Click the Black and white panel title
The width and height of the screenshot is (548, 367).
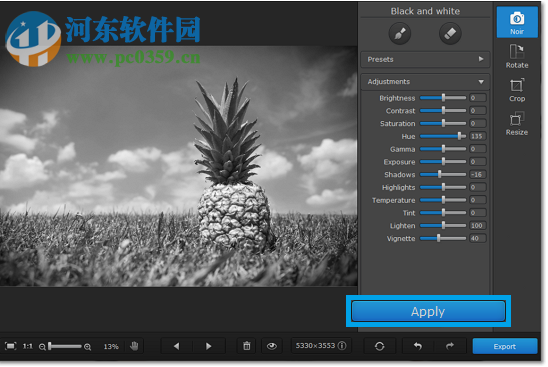pos(425,11)
